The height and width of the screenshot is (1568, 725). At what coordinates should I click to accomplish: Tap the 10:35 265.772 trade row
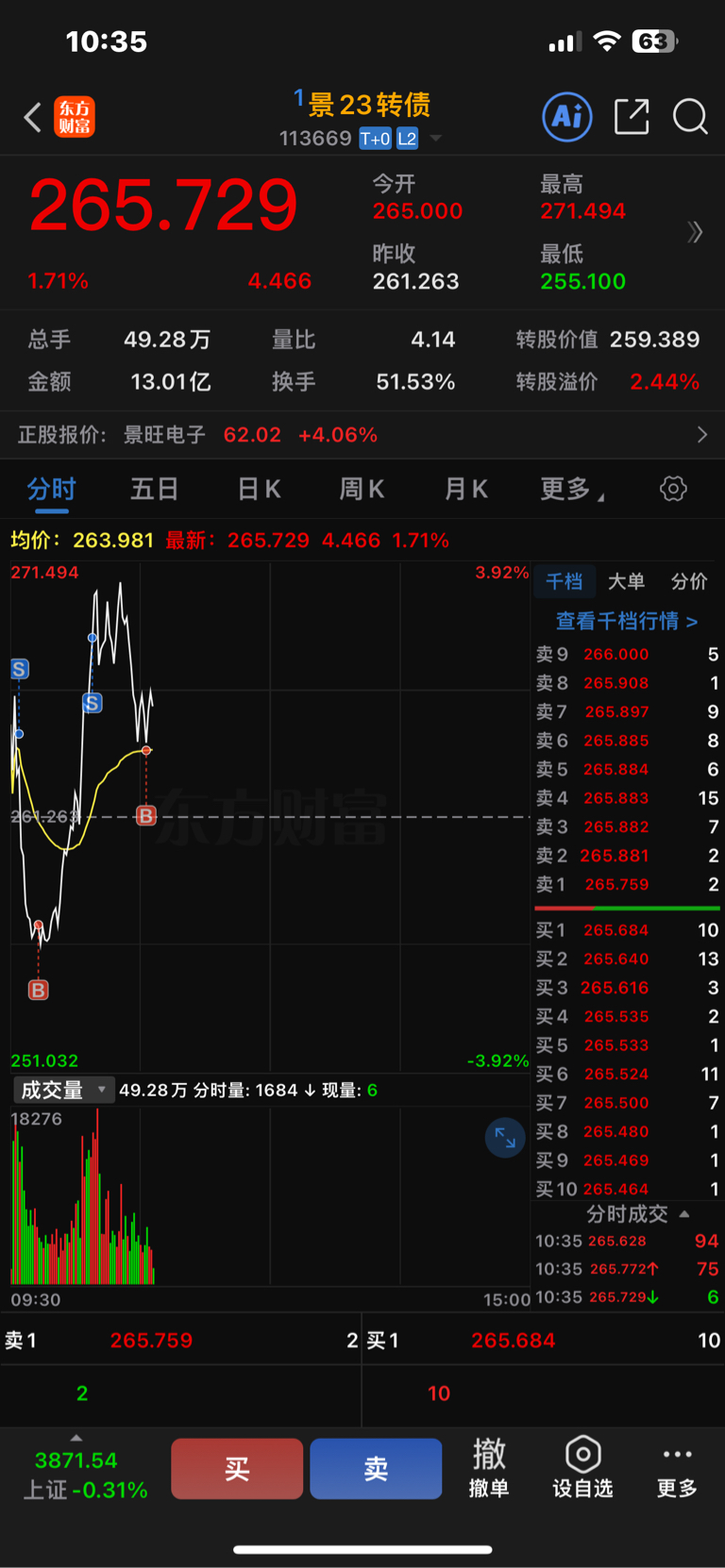pyautogui.click(x=627, y=1269)
